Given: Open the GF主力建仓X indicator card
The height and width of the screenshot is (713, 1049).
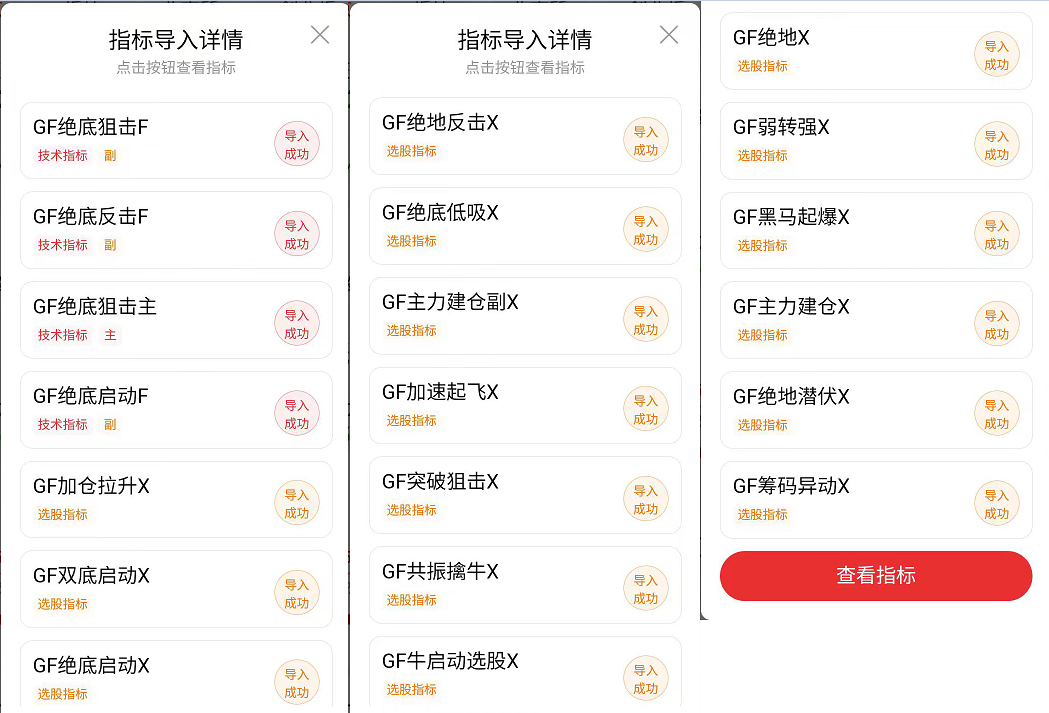Looking at the screenshot, I should (x=875, y=320).
